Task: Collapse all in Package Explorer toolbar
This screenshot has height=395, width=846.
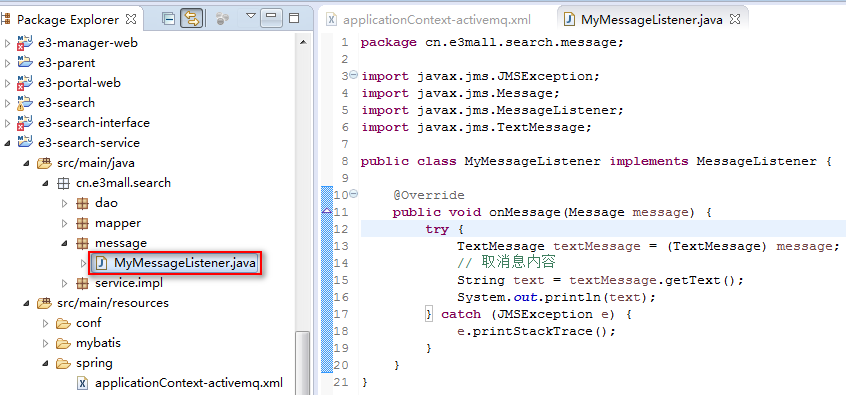Action: tap(169, 19)
